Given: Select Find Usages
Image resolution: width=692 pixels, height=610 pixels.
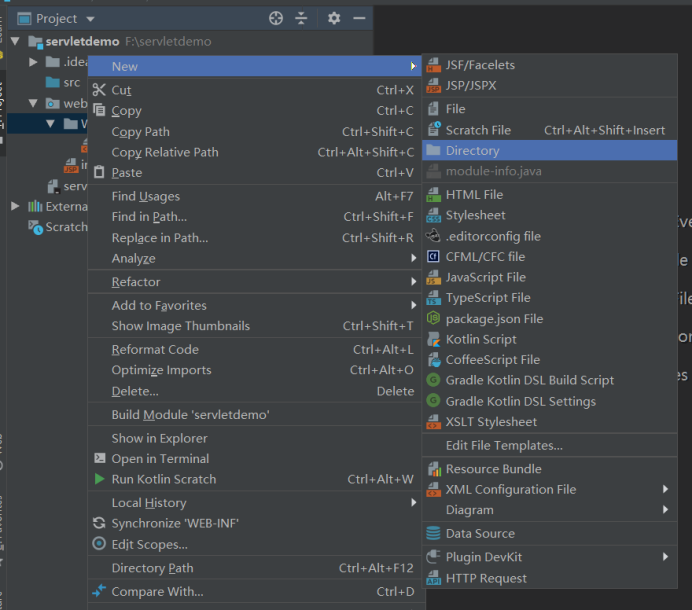Looking at the screenshot, I should tap(255, 196).
